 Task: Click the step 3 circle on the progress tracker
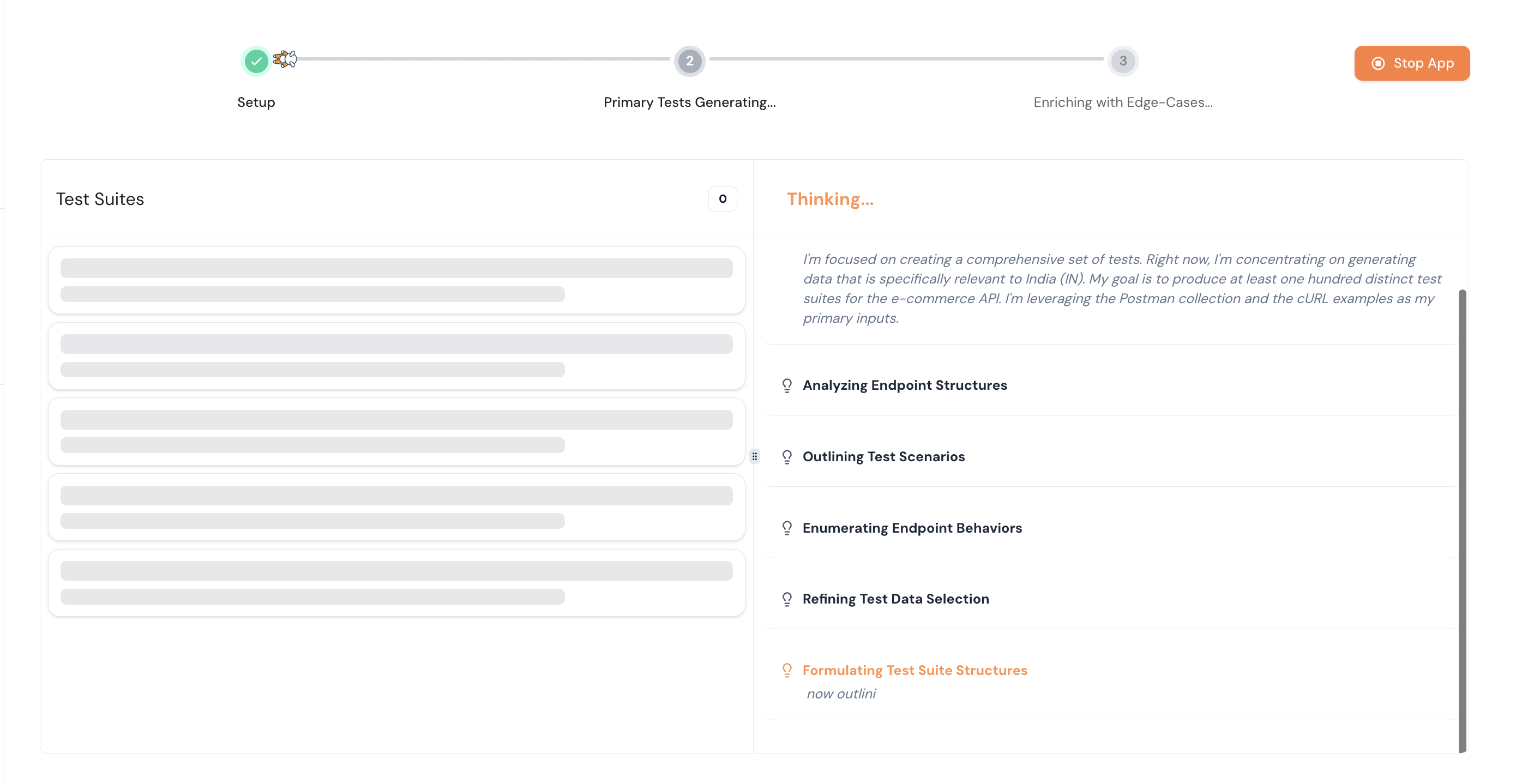[x=1122, y=61]
